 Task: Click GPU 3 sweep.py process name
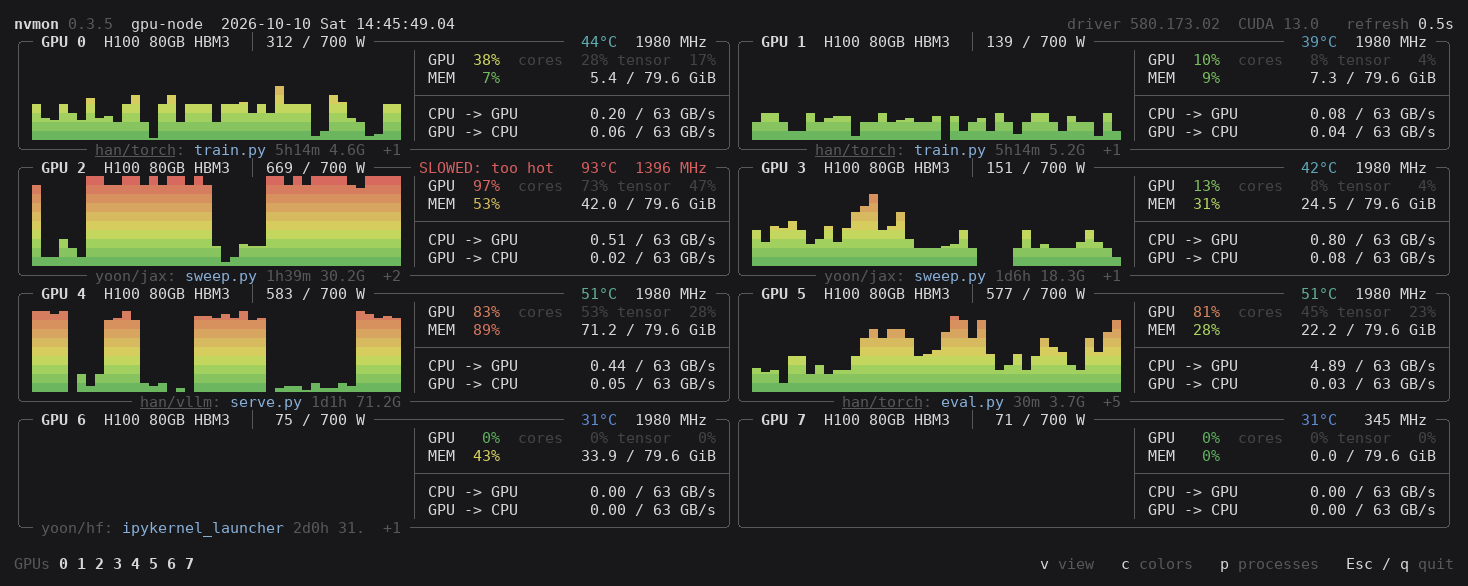[x=950, y=276]
